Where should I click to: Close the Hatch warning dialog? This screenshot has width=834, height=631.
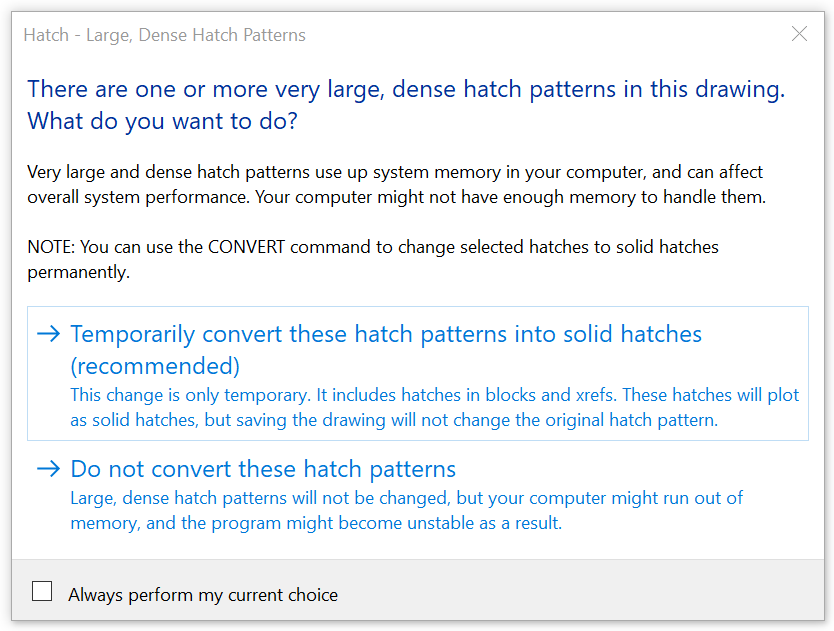pyautogui.click(x=799, y=35)
